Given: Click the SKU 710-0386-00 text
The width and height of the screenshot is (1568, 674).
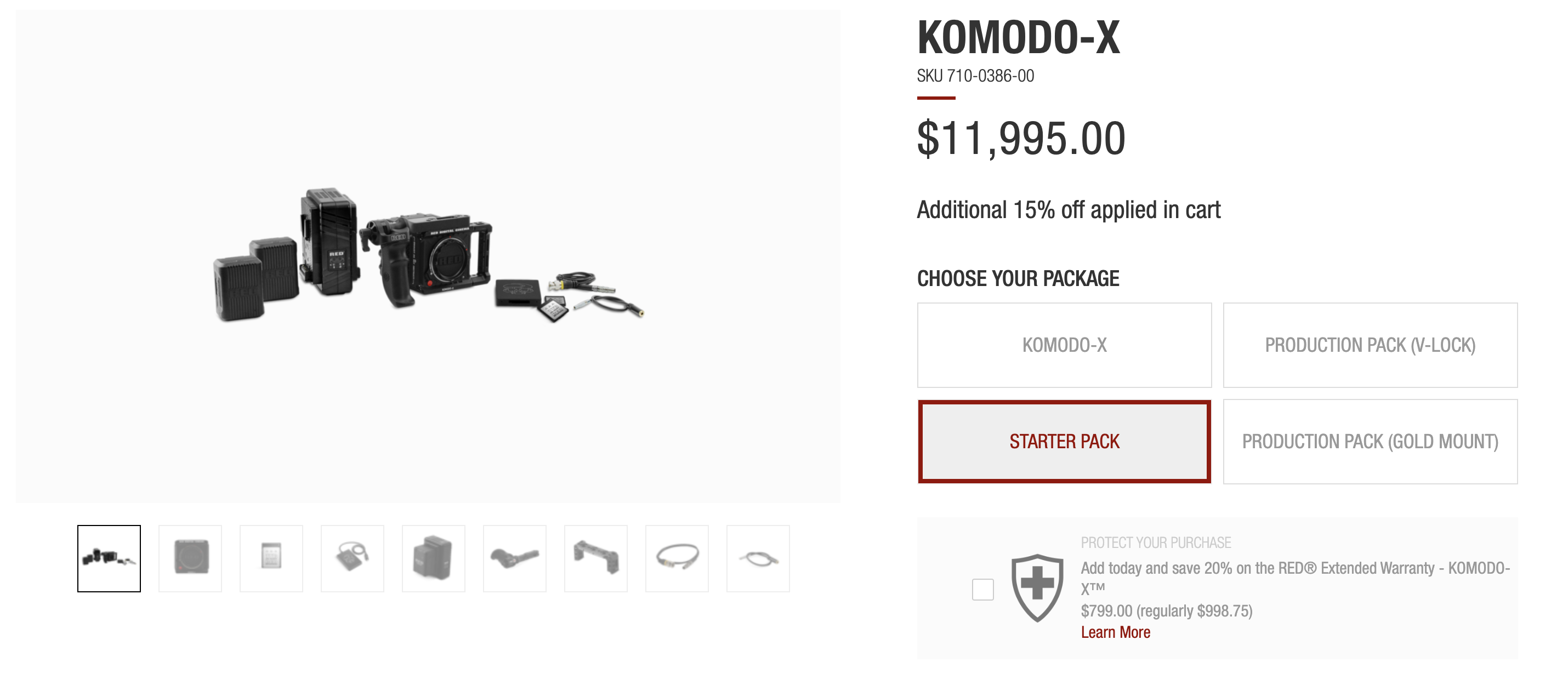Looking at the screenshot, I should click(975, 76).
